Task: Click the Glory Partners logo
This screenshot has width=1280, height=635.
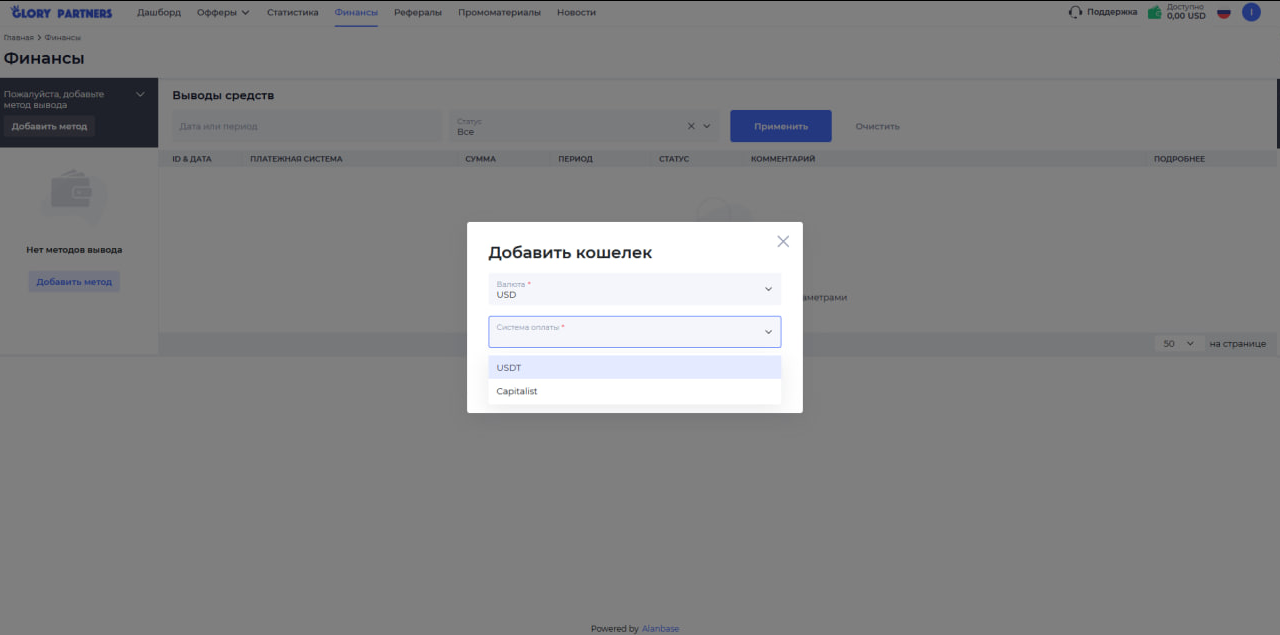Action: [x=61, y=13]
